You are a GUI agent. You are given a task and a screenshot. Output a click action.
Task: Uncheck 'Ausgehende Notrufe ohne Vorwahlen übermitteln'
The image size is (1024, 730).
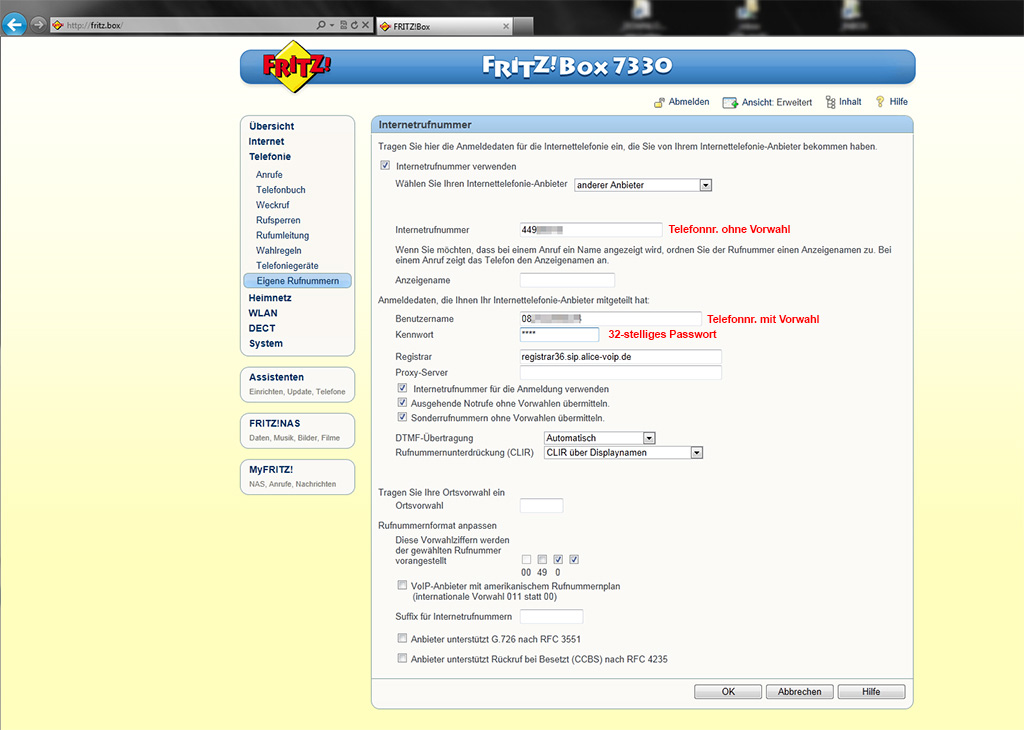[403, 403]
